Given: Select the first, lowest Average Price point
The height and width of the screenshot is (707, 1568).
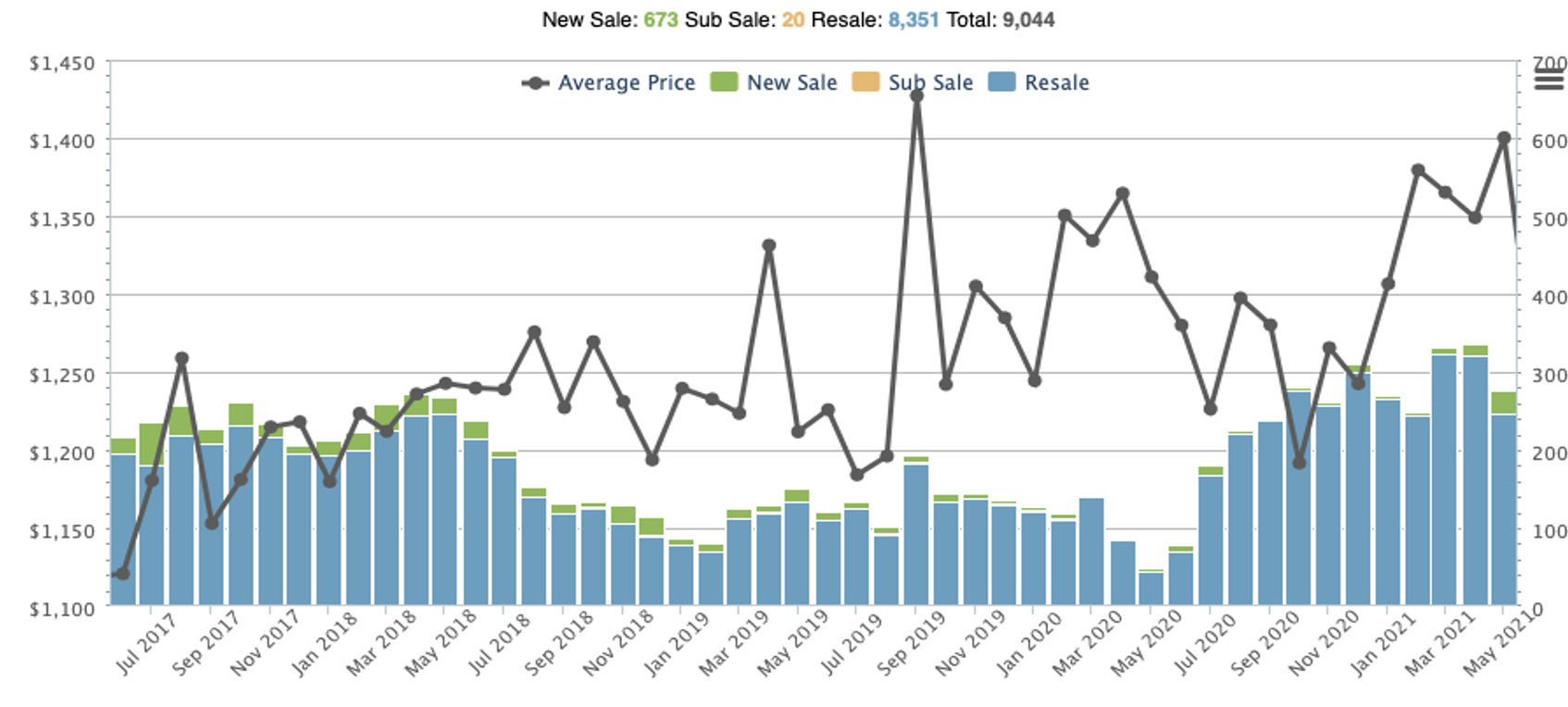Looking at the screenshot, I should tap(122, 574).
